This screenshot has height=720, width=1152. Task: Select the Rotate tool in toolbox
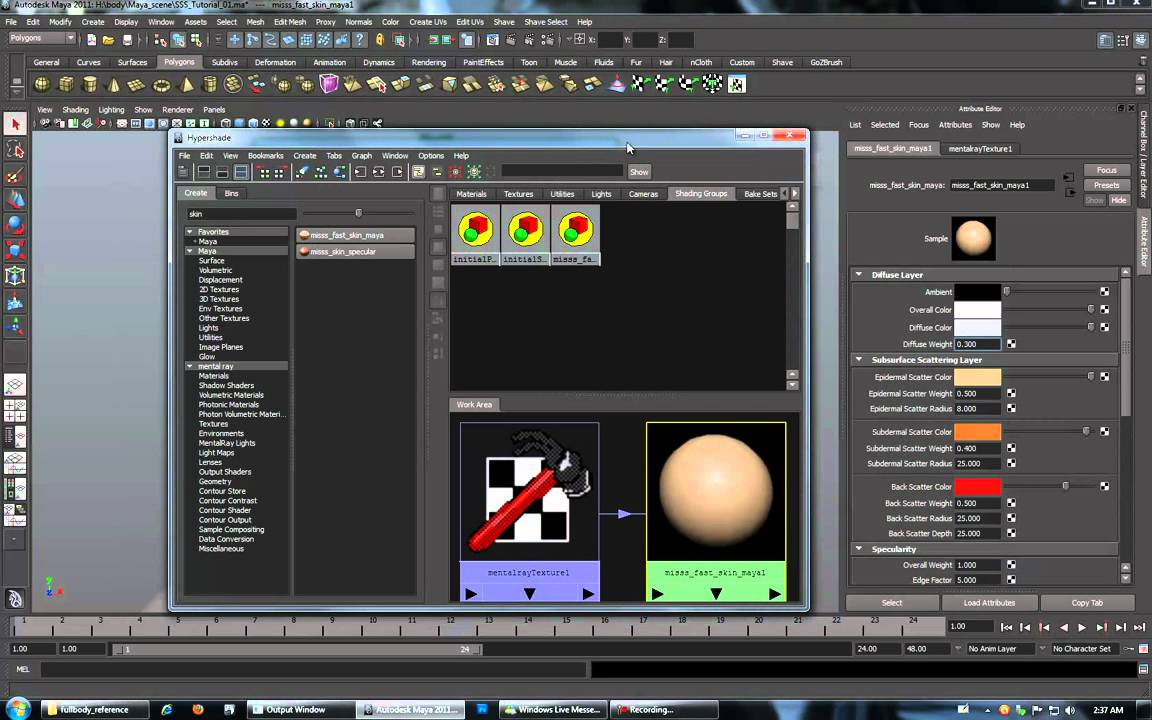pyautogui.click(x=15, y=225)
